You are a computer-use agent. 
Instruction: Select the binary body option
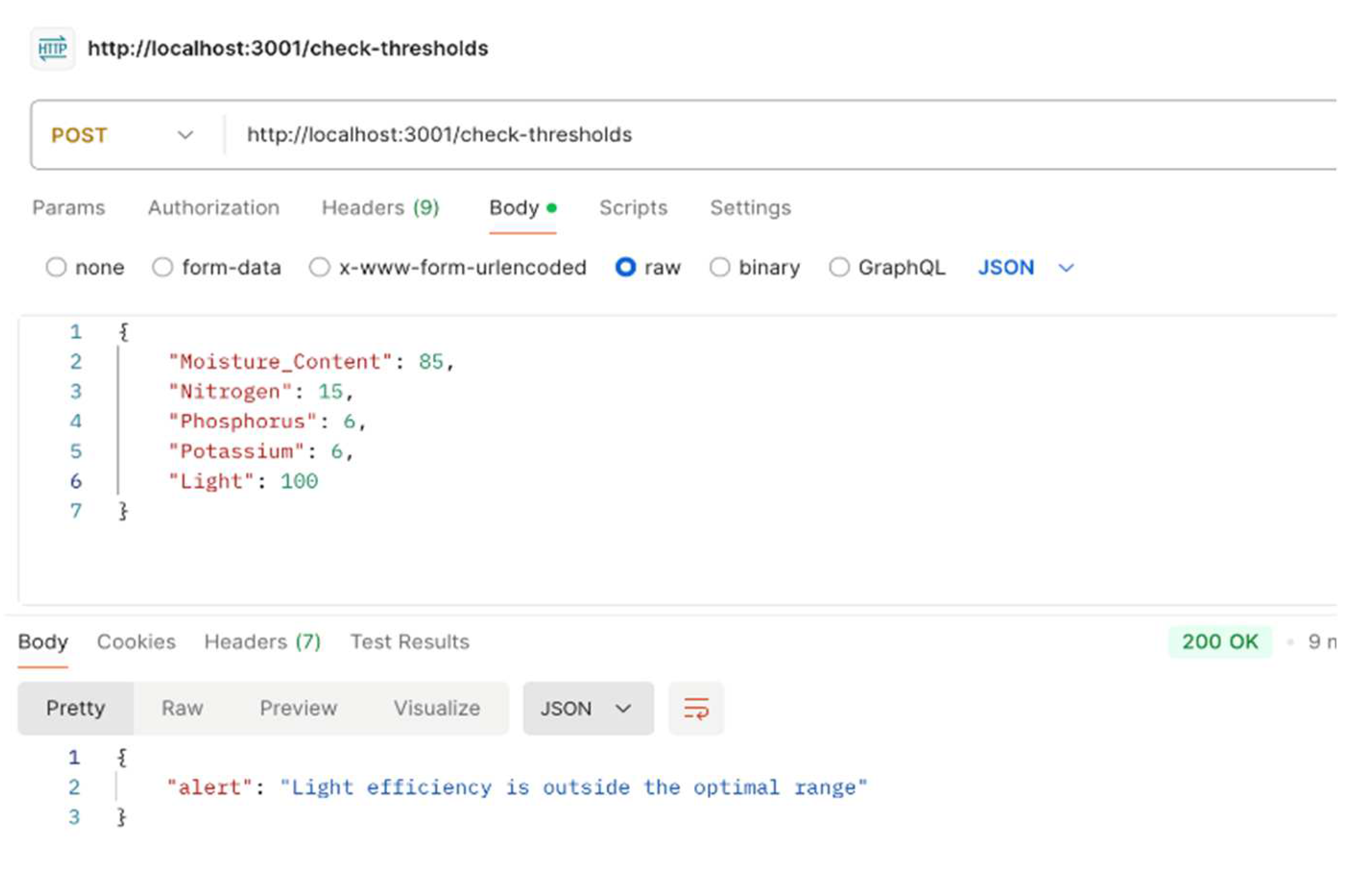pos(719,267)
